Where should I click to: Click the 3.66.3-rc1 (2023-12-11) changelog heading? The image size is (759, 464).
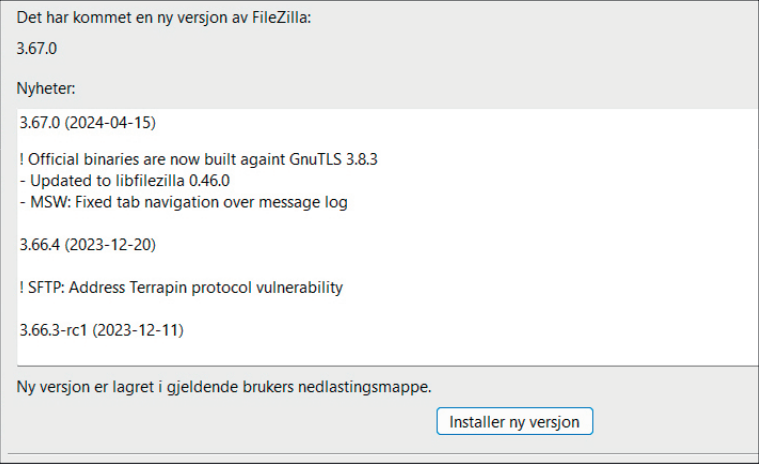tap(101, 329)
